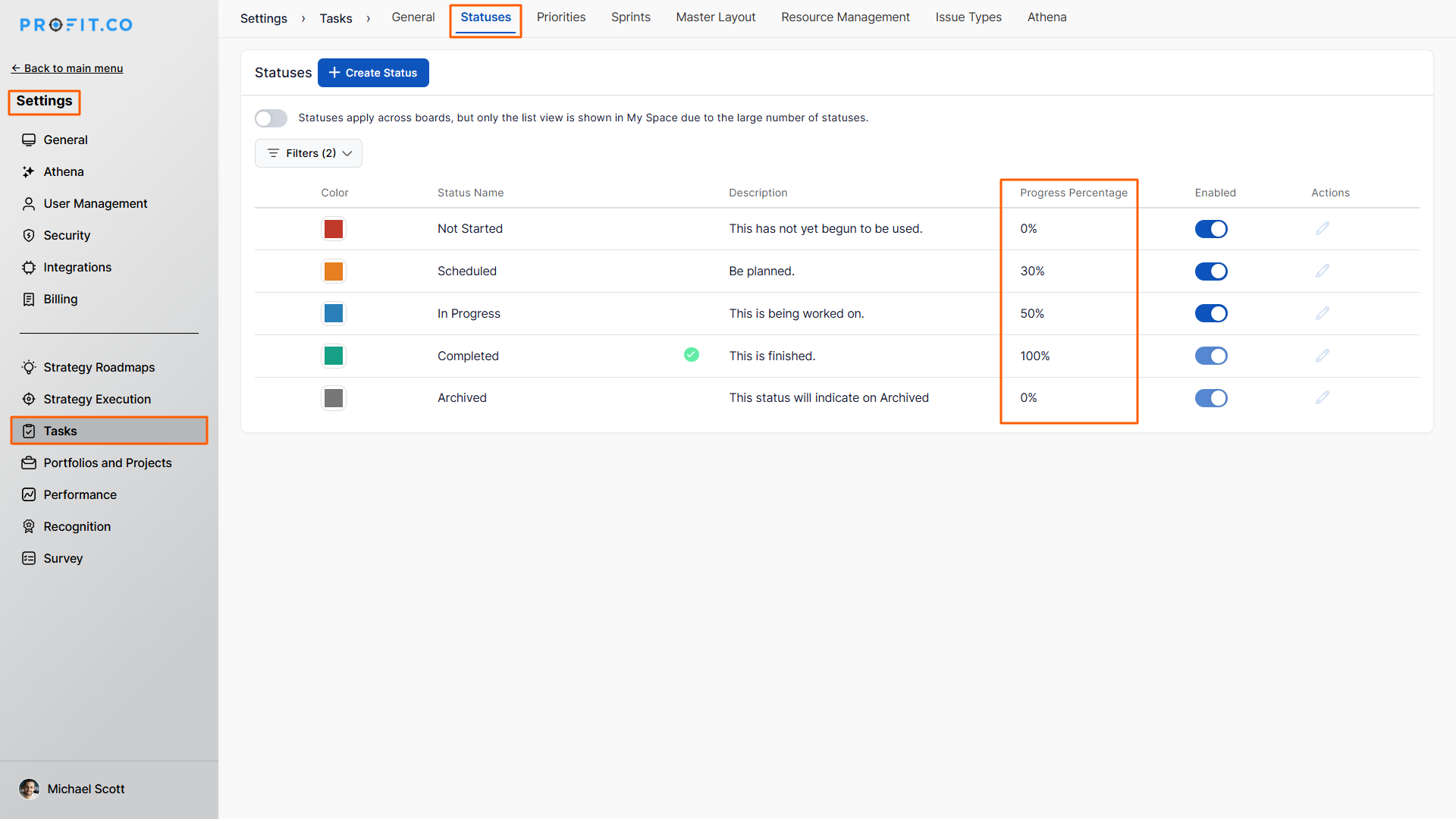Click the edit pencil for Archived status
Screen dimensions: 1456x819
click(1322, 397)
